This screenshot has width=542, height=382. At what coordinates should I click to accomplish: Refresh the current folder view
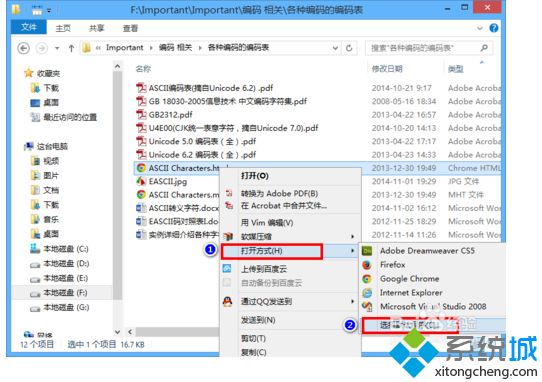point(349,48)
